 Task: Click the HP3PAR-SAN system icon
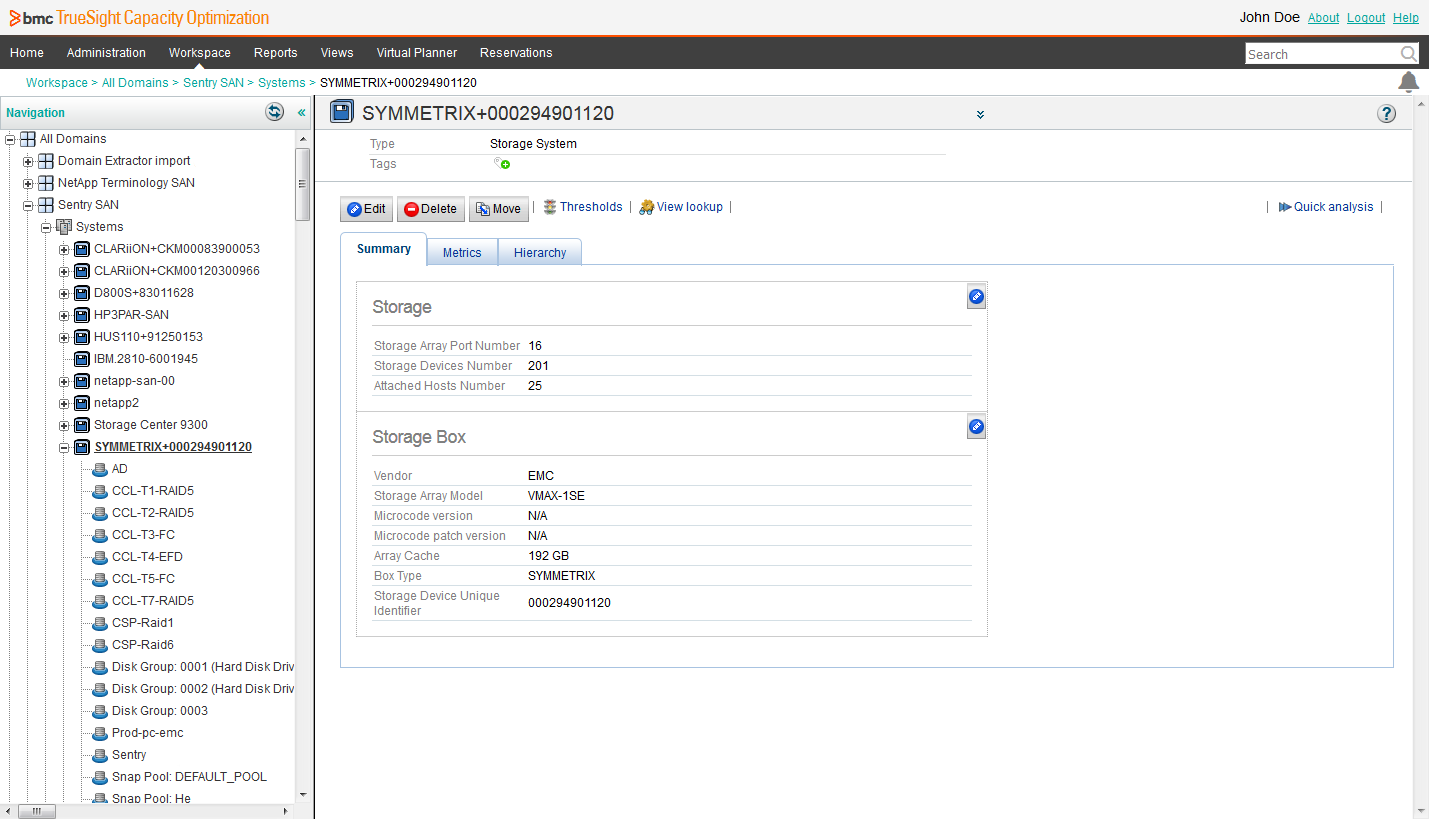[x=82, y=315]
